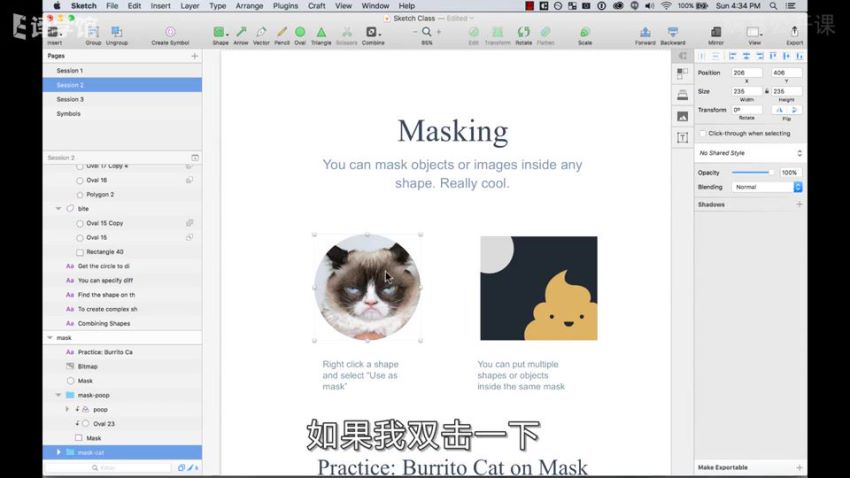Screen dimensions: 850x478
Task: Click Make Exportable plus button
Action: click(799, 467)
